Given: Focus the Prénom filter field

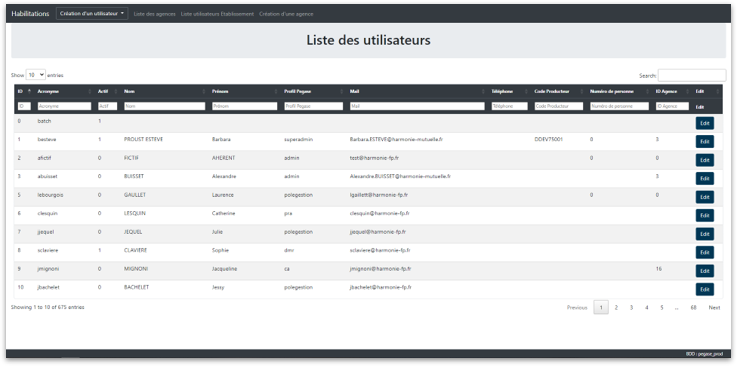Looking at the screenshot, I should (244, 107).
